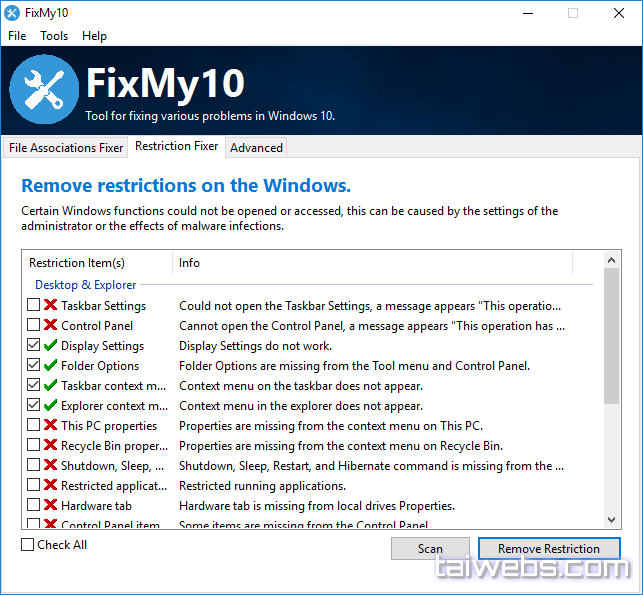Collapse the Desktop & Explorer group
This screenshot has width=643, height=595.
point(85,285)
